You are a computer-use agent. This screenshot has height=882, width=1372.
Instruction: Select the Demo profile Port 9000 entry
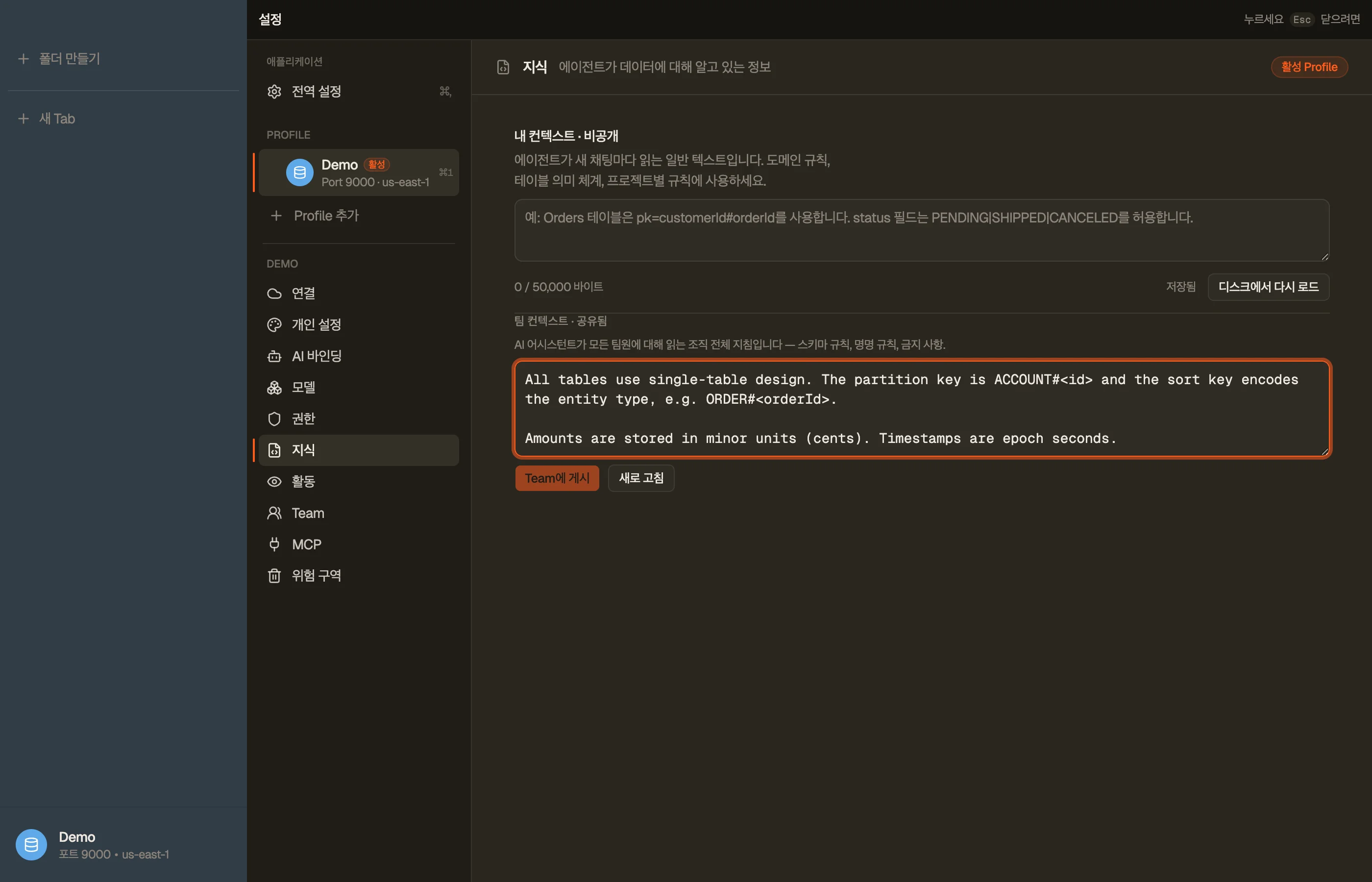(x=359, y=172)
